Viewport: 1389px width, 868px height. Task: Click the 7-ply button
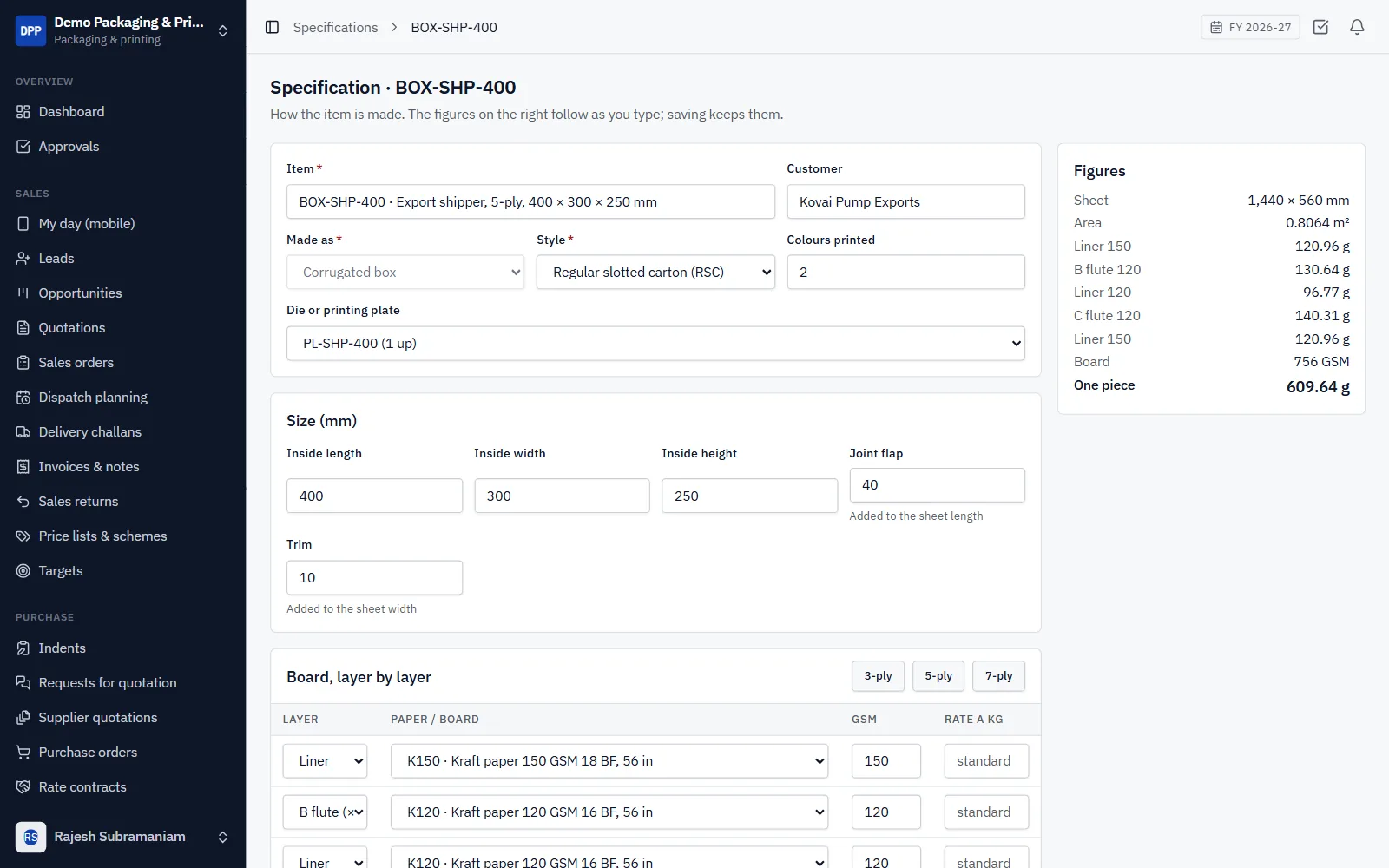(x=998, y=676)
